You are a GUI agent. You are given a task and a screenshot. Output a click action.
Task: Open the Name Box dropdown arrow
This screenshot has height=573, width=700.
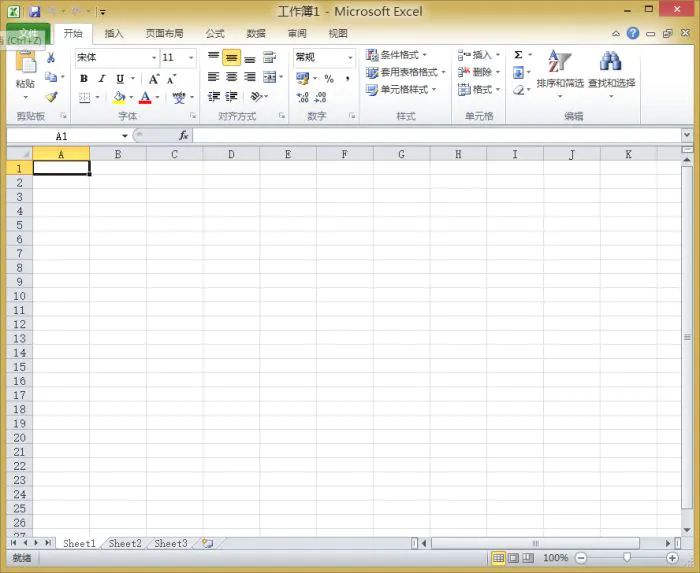click(x=125, y=136)
